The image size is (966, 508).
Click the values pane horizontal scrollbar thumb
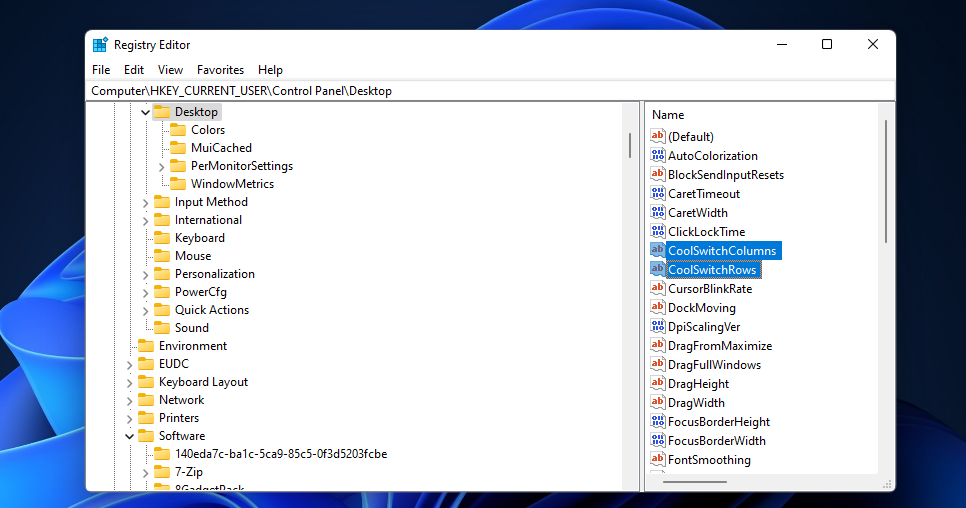click(695, 482)
